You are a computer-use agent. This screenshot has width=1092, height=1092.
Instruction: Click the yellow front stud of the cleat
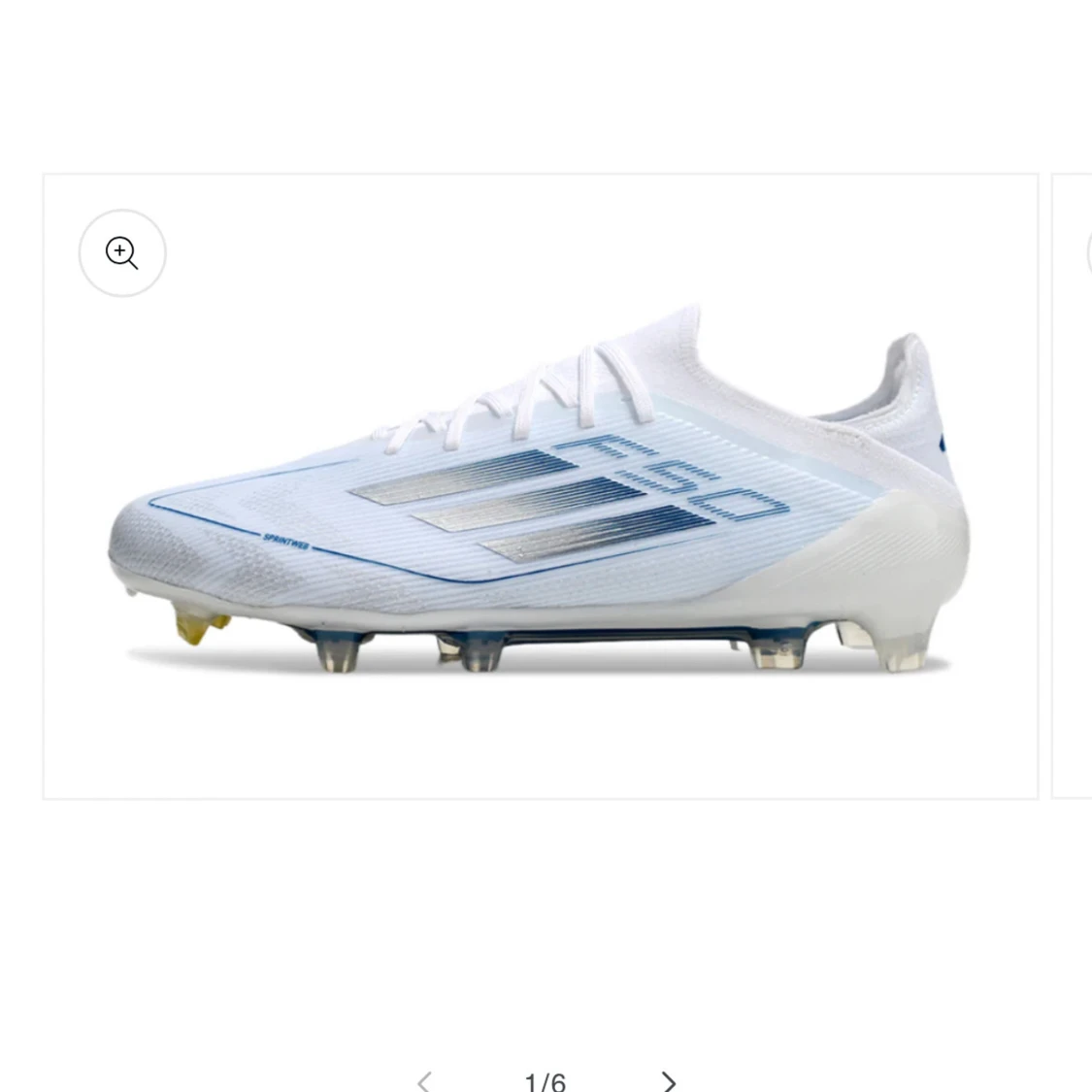(x=198, y=624)
